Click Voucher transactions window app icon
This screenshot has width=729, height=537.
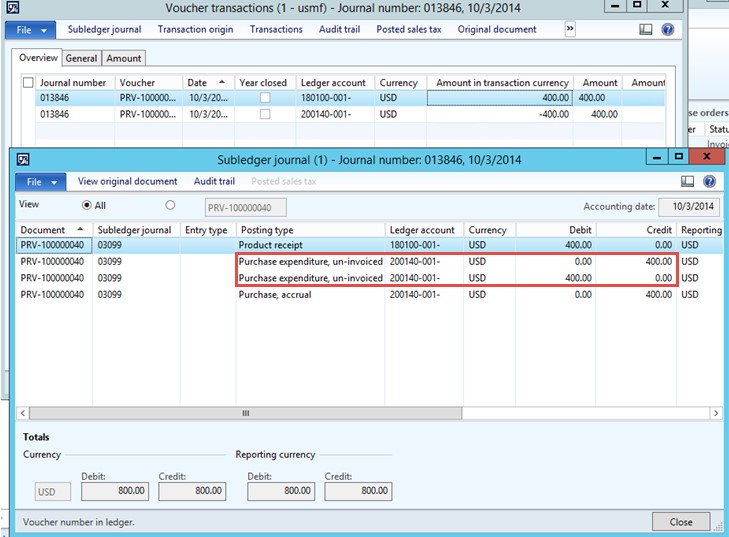pyautogui.click(x=13, y=7)
